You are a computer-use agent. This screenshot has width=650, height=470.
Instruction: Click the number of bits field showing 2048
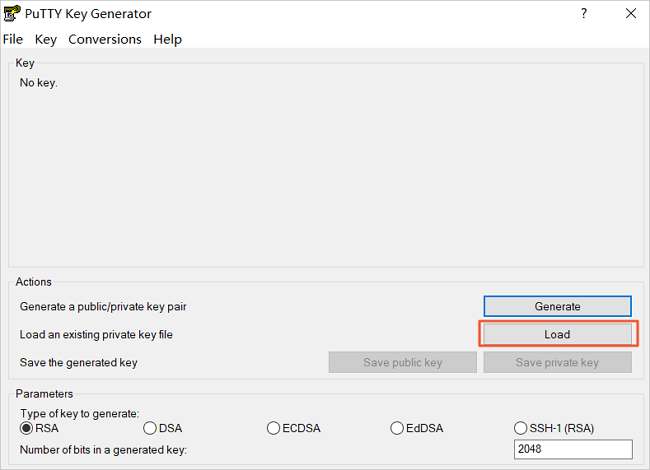coord(573,449)
